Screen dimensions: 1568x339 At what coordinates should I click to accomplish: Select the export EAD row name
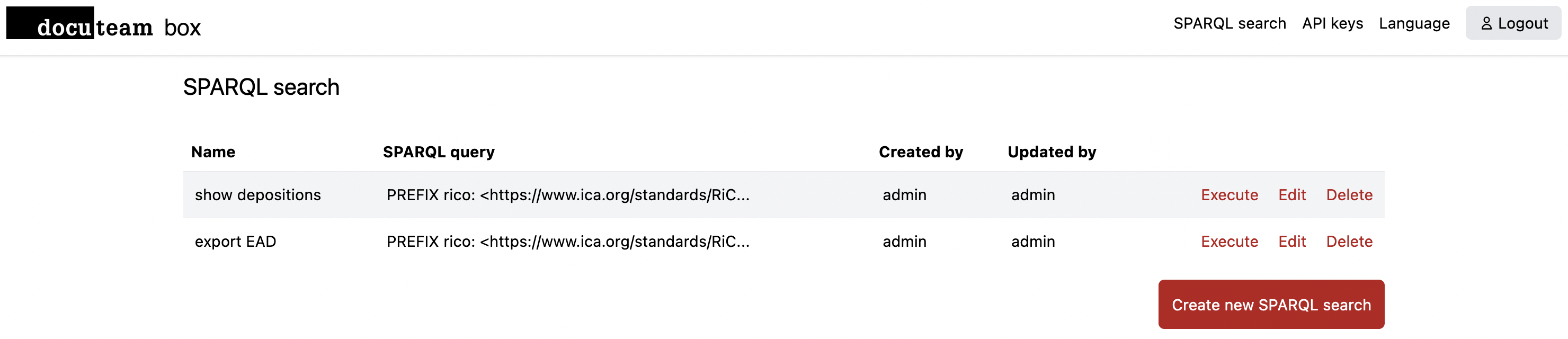pyautogui.click(x=235, y=242)
